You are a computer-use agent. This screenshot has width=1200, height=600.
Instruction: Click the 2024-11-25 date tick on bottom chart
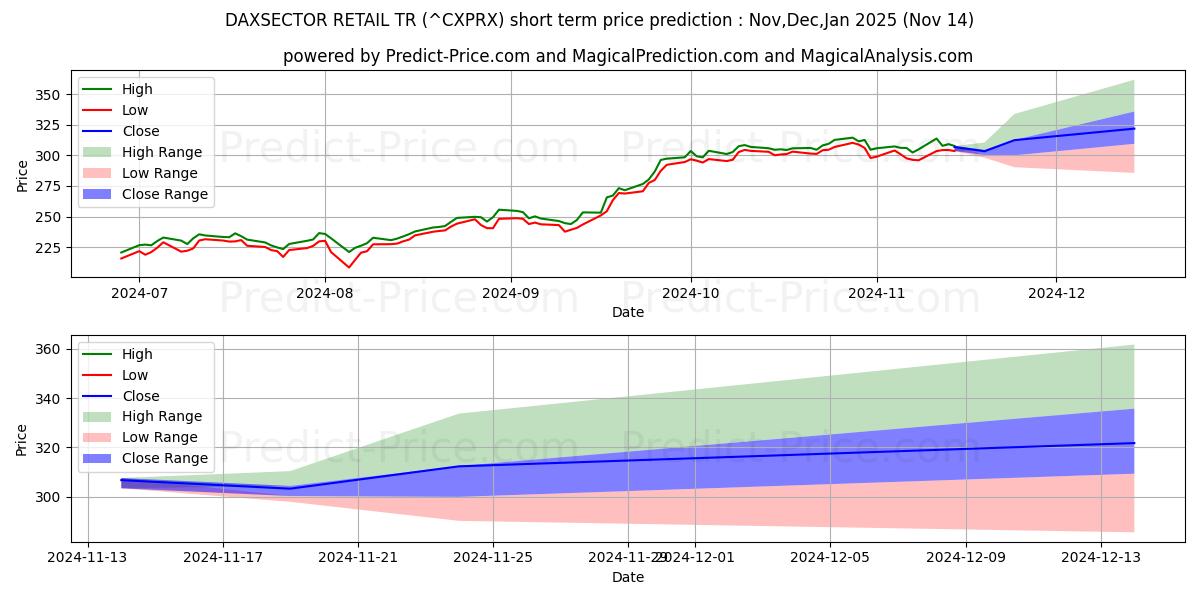(x=493, y=557)
